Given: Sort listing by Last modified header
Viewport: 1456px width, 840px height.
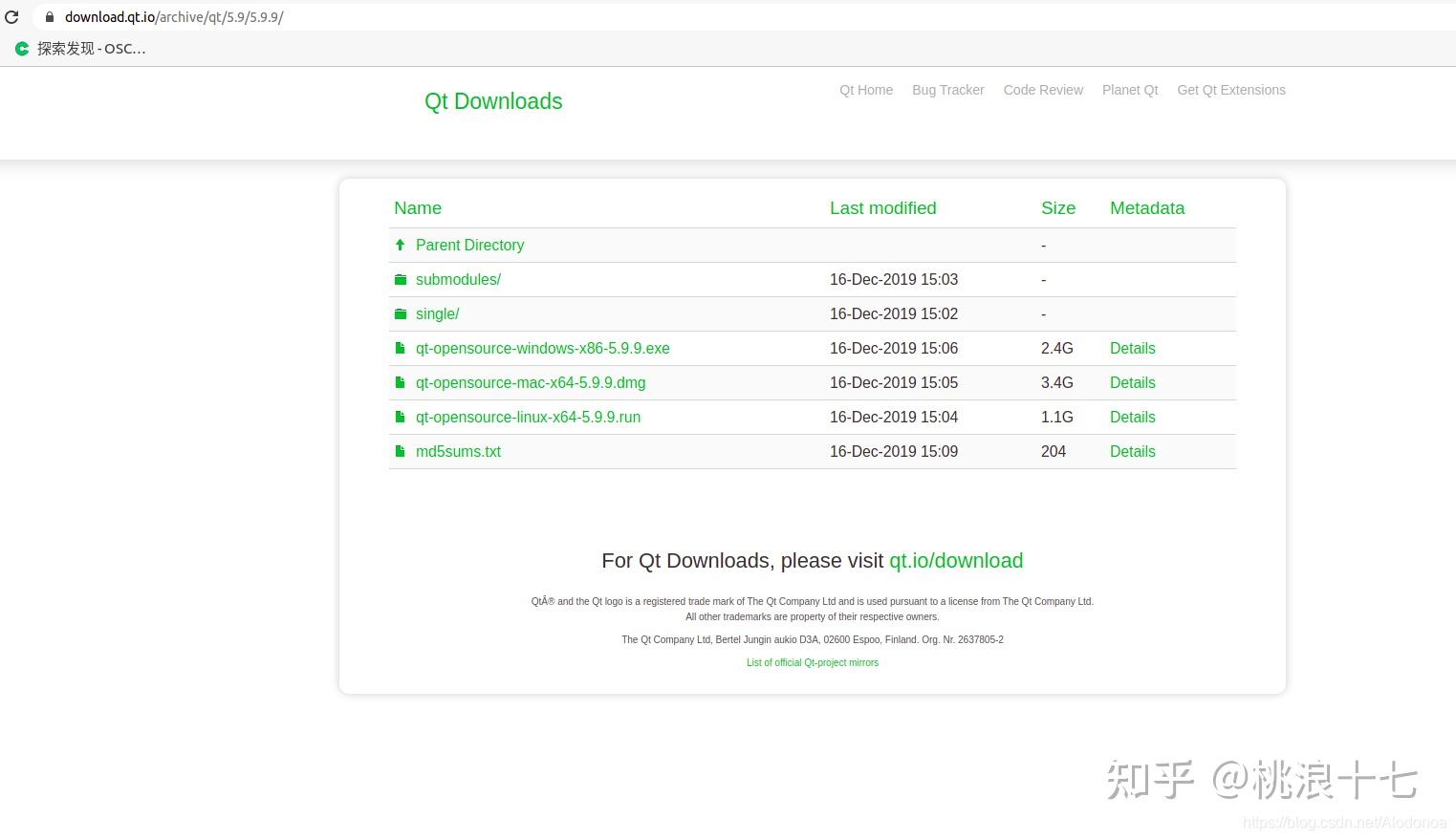Looking at the screenshot, I should [x=883, y=208].
